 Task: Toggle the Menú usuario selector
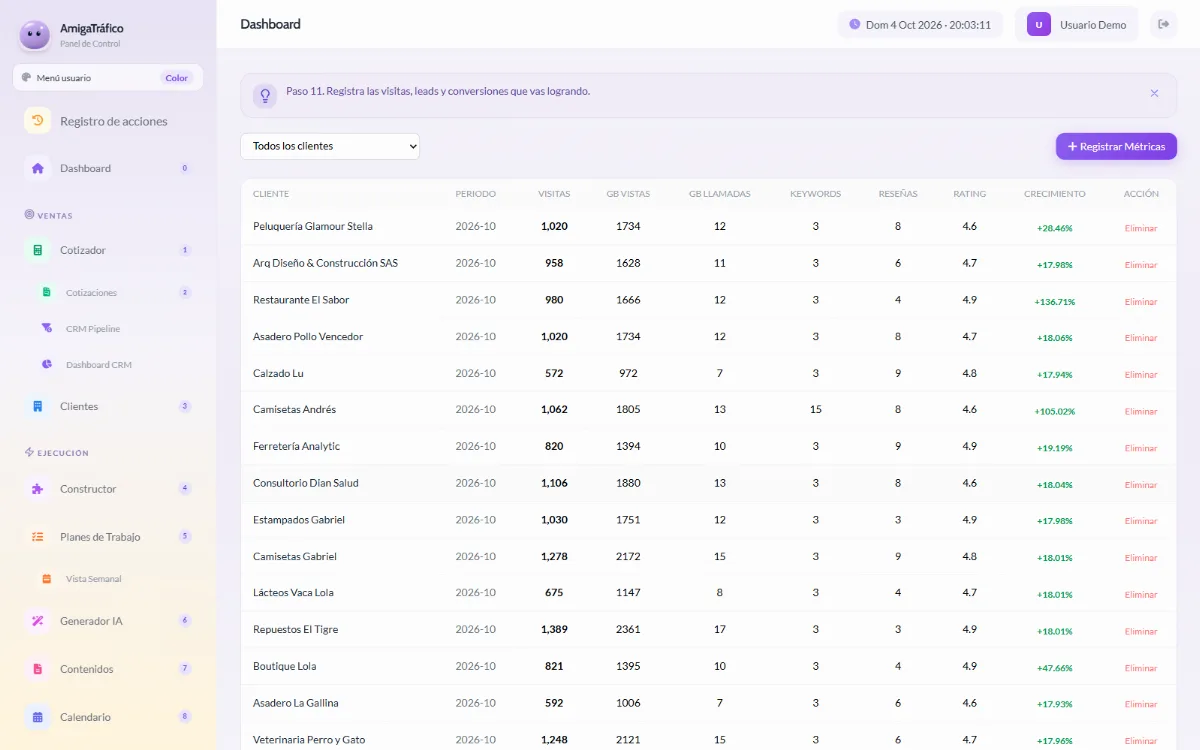click(108, 78)
